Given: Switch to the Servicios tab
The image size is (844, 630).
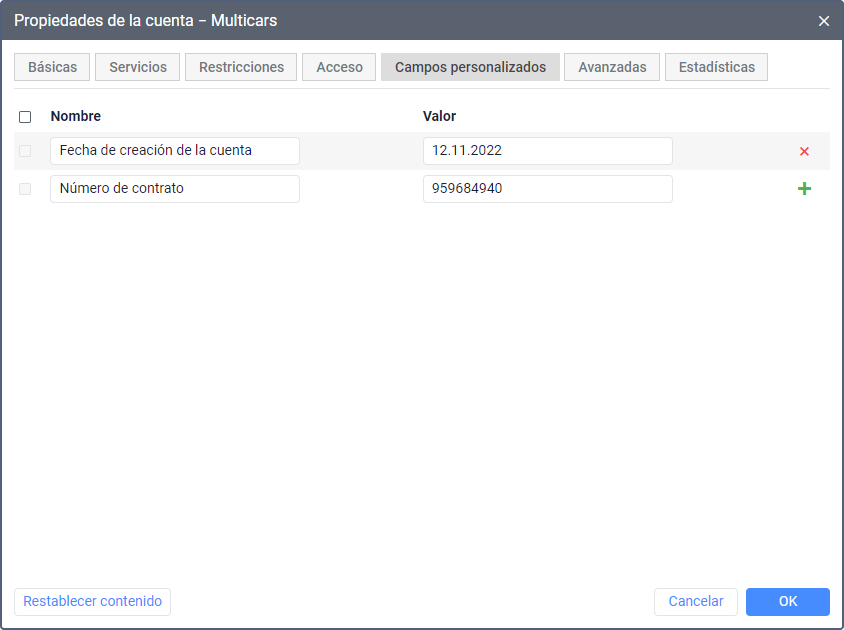Looking at the screenshot, I should tap(138, 67).
